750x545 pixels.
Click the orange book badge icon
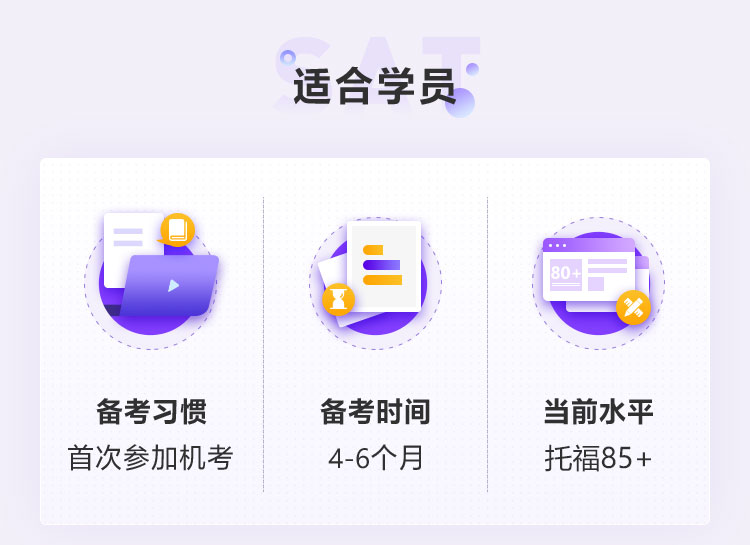point(177,230)
